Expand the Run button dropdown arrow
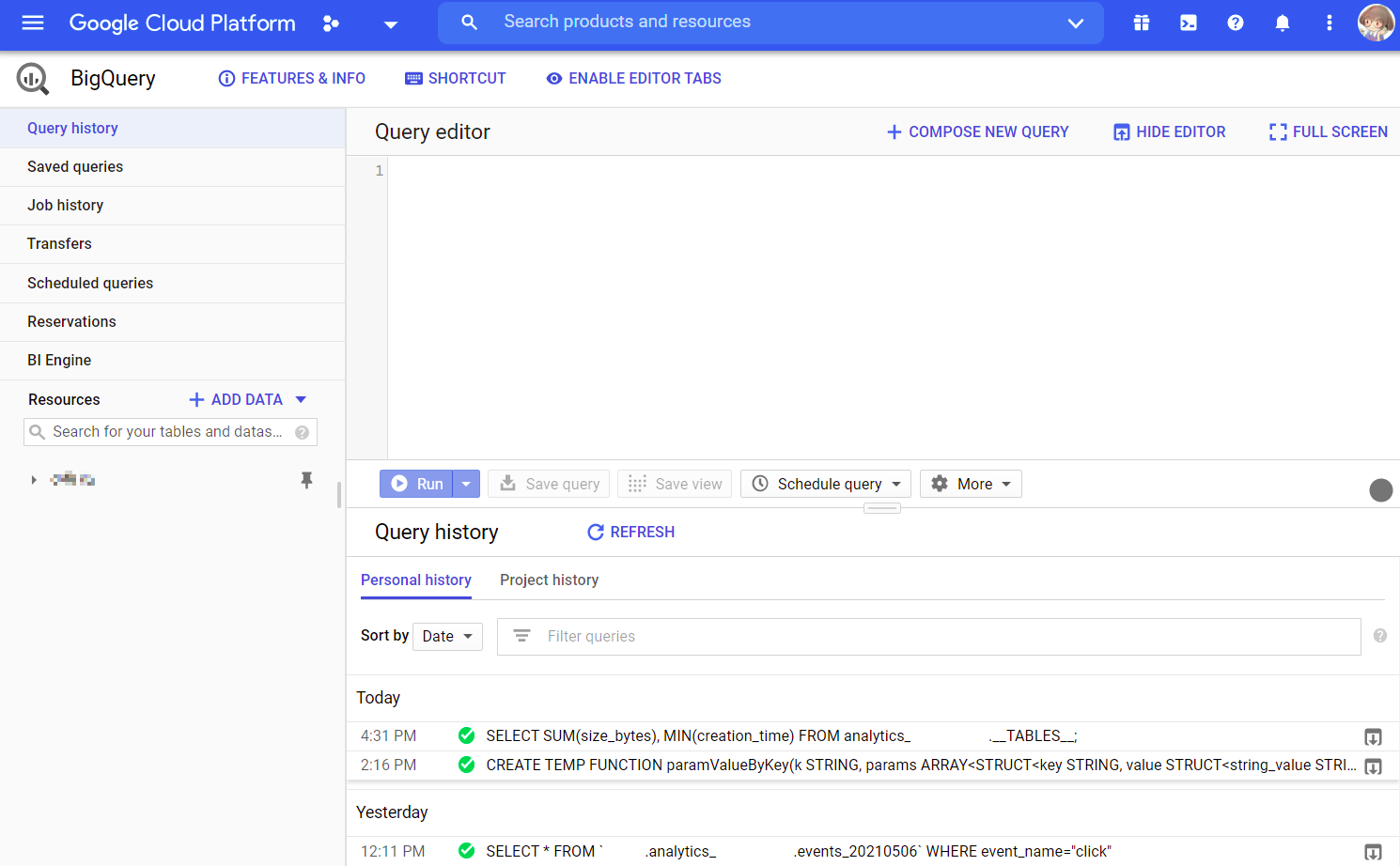Image resolution: width=1400 pixels, height=866 pixels. coord(466,484)
